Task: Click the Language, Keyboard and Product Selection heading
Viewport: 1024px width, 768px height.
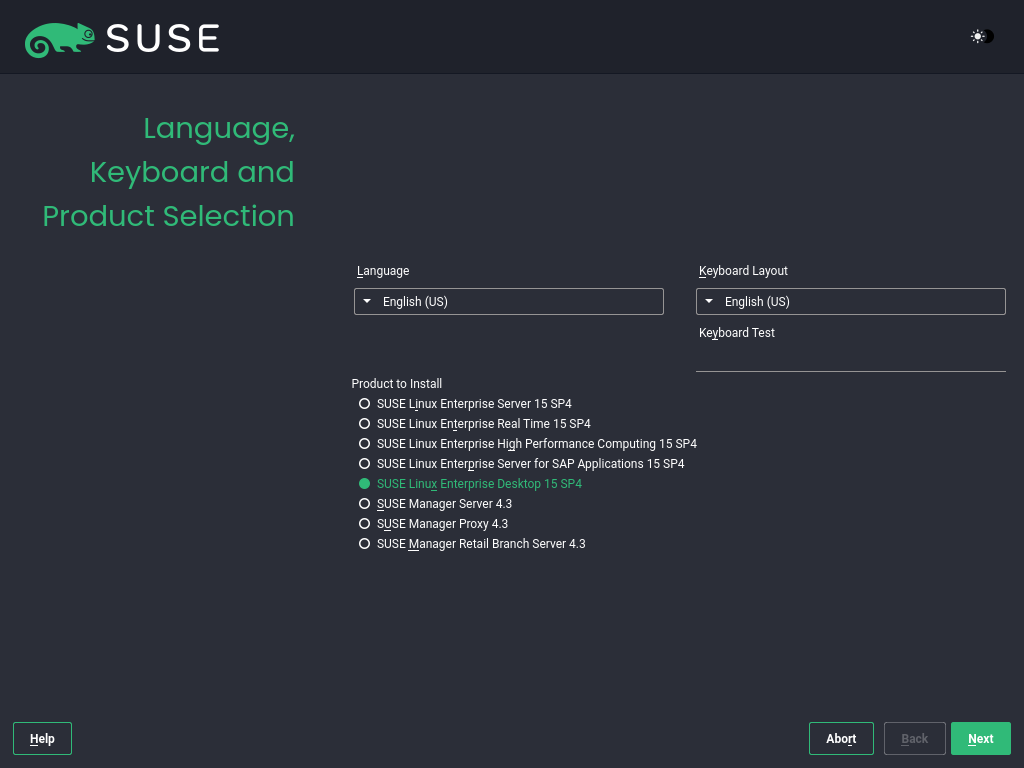Action: [168, 172]
